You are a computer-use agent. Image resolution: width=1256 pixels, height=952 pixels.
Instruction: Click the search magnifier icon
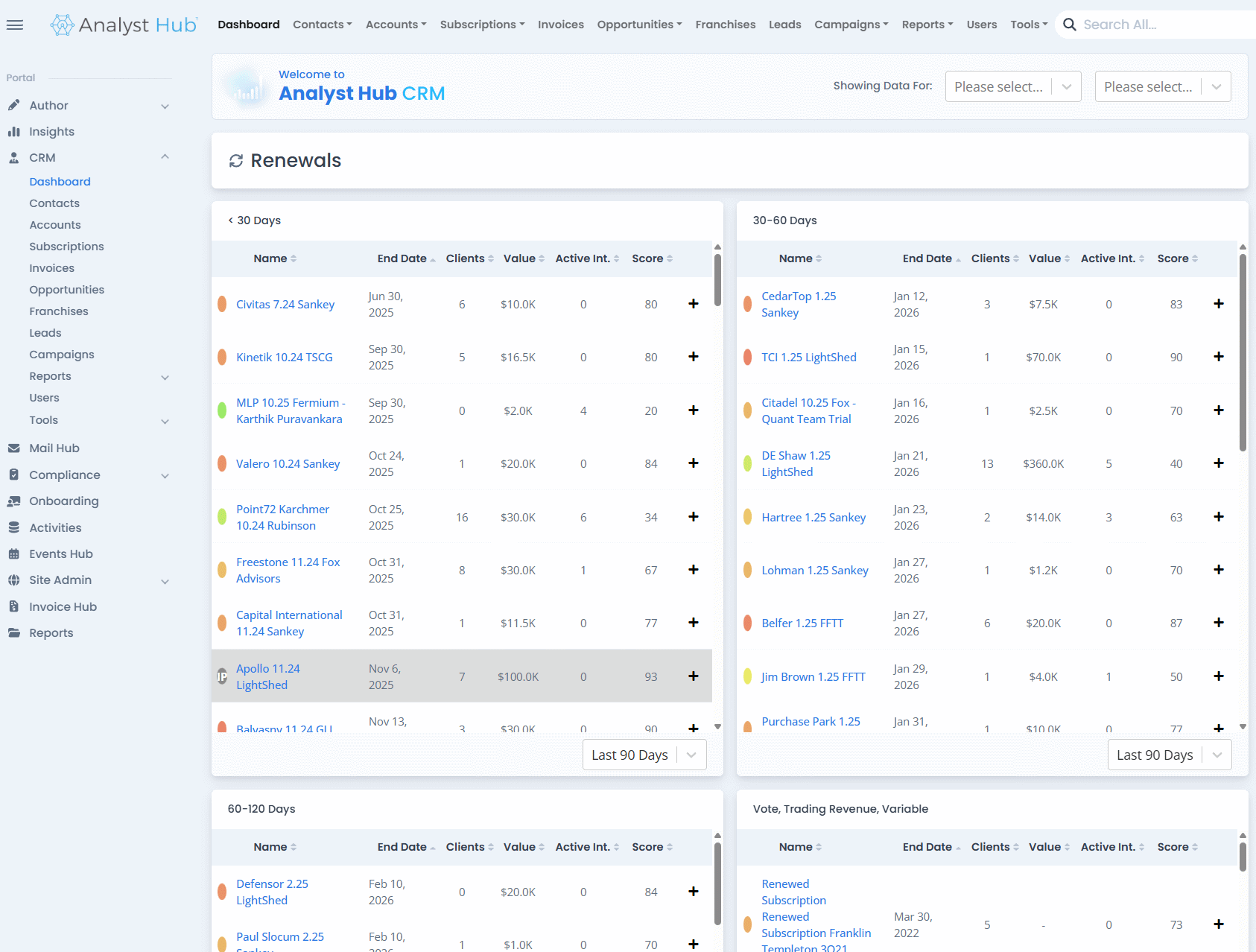(1069, 24)
